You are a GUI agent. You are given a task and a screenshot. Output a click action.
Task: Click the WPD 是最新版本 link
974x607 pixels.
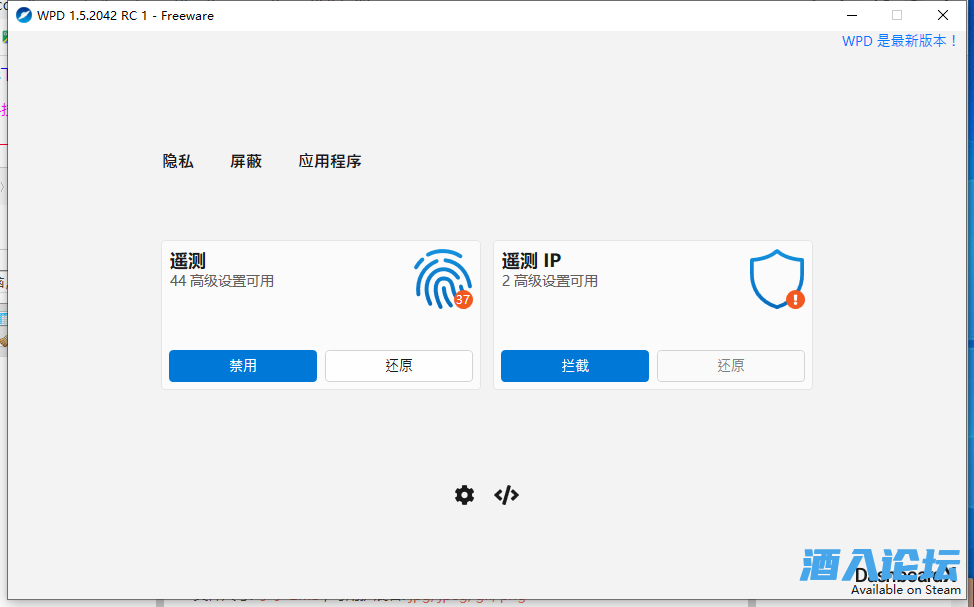tap(900, 41)
